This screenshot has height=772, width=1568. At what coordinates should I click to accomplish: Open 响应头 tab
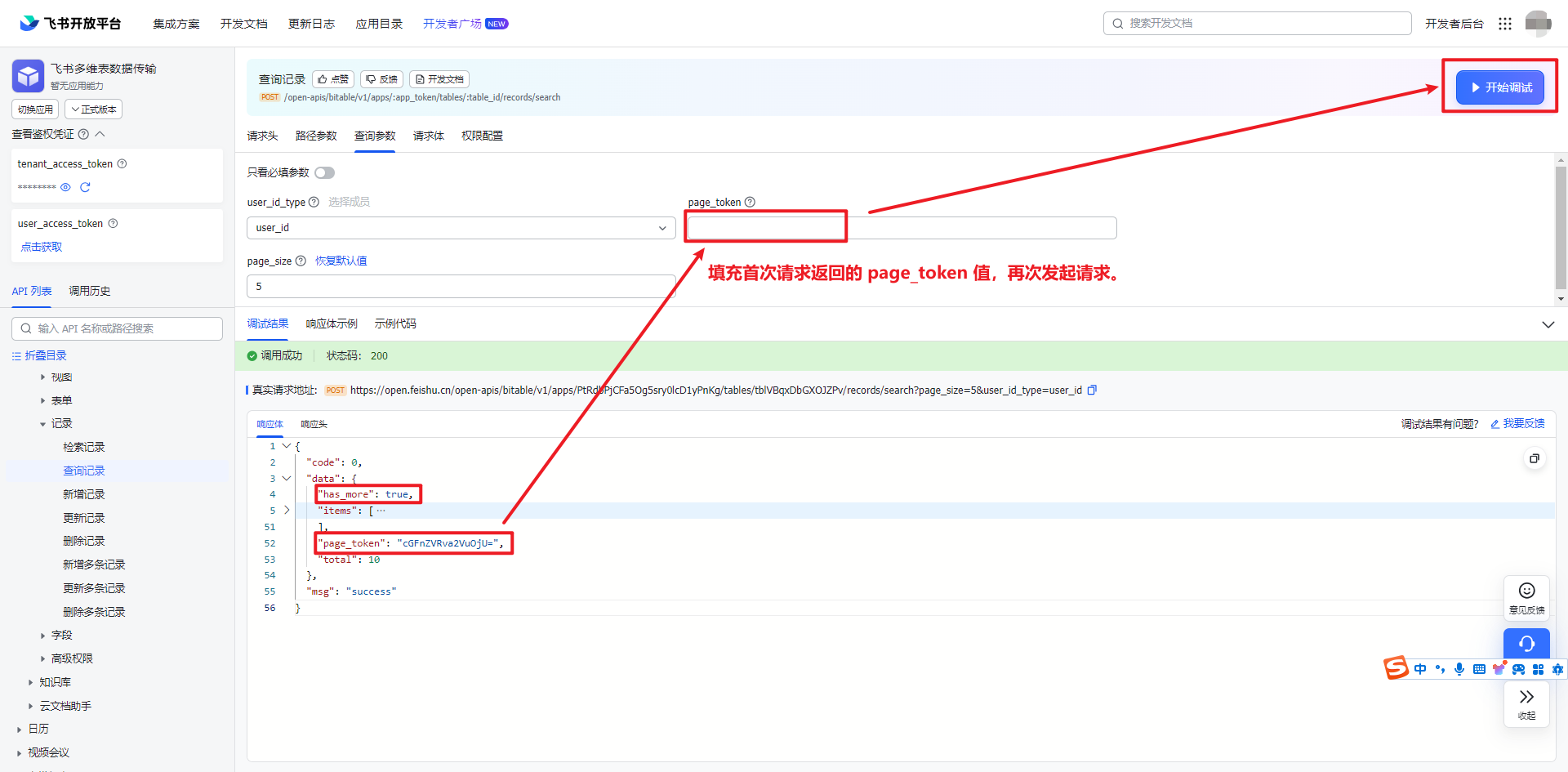pyautogui.click(x=314, y=424)
